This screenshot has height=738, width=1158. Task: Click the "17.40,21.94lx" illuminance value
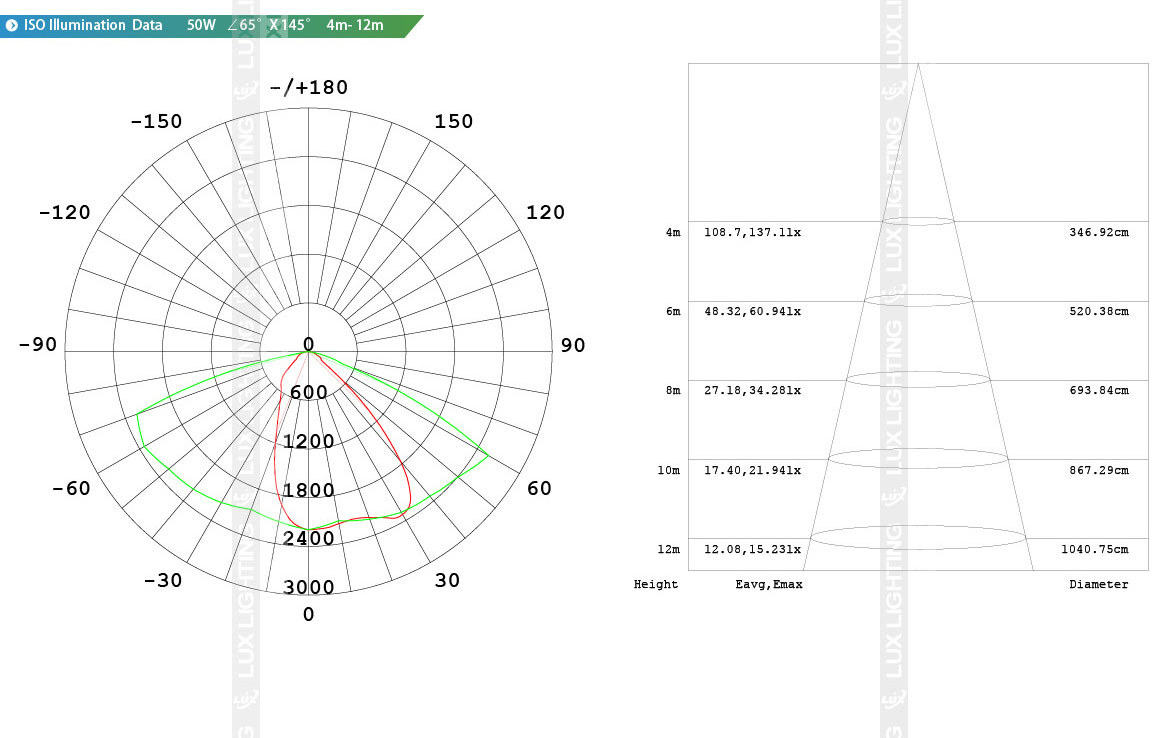pos(753,471)
